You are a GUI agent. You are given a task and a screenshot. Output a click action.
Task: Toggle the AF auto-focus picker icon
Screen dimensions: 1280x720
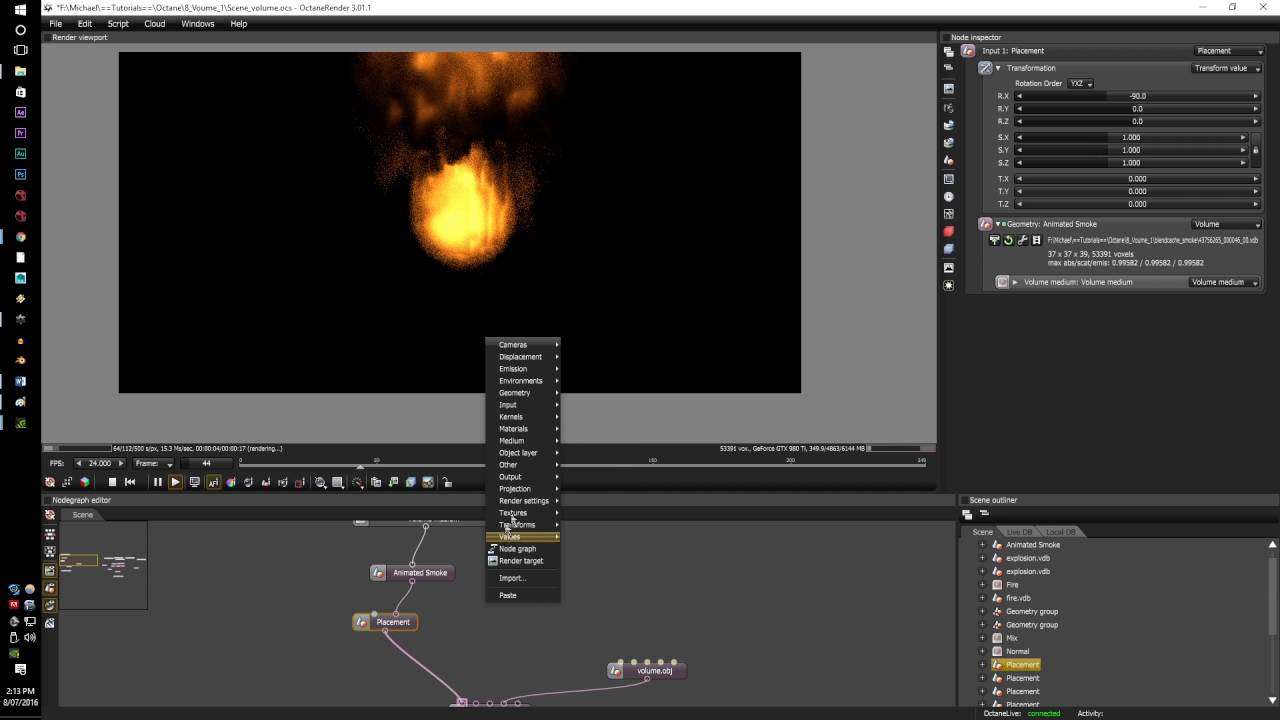[x=213, y=482]
